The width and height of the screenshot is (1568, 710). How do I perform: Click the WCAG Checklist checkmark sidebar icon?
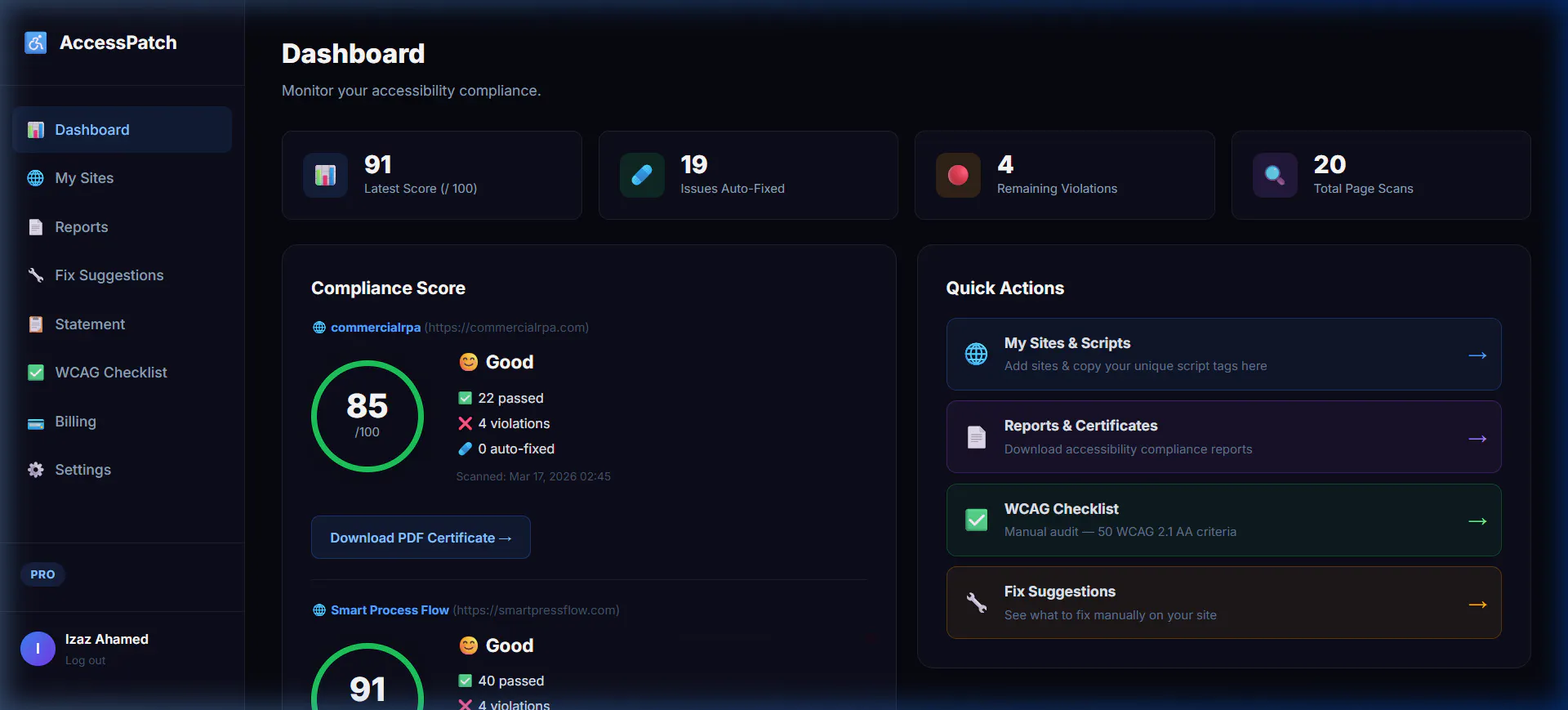(36, 373)
